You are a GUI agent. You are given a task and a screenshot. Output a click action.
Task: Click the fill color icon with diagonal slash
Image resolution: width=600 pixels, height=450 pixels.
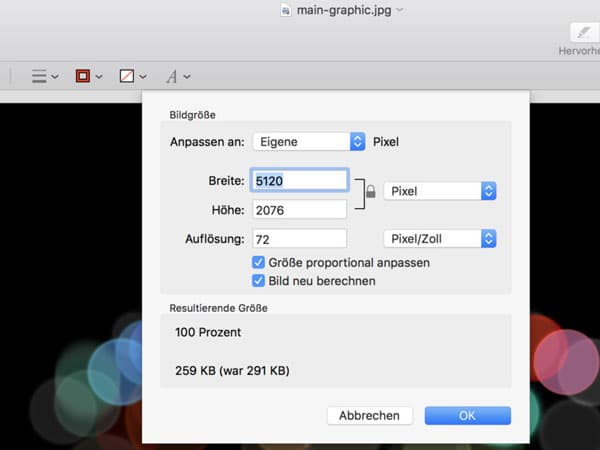pos(127,76)
